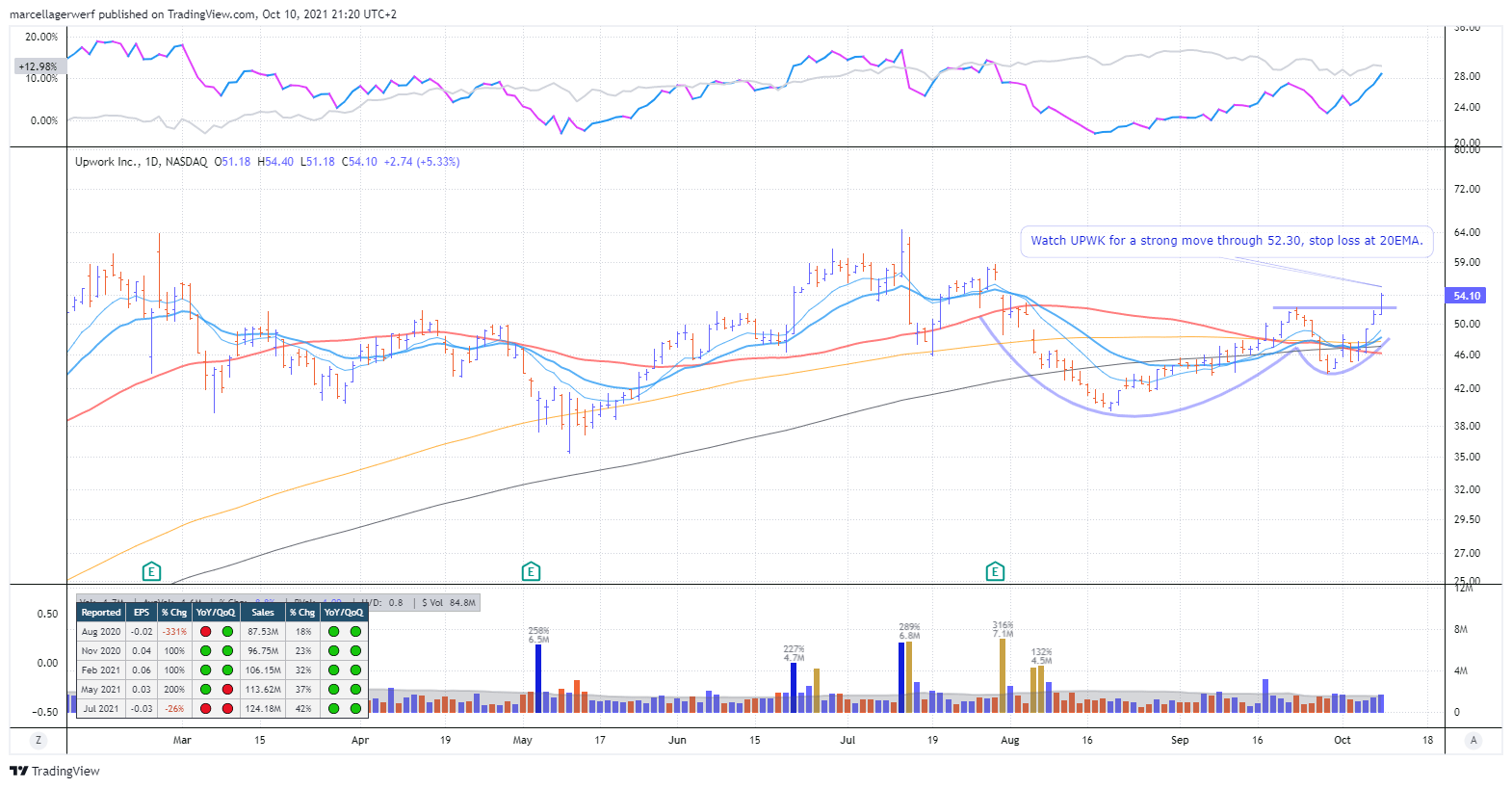Click the Oct label on the time axis
This screenshot has width=1512, height=788.
tap(1343, 741)
